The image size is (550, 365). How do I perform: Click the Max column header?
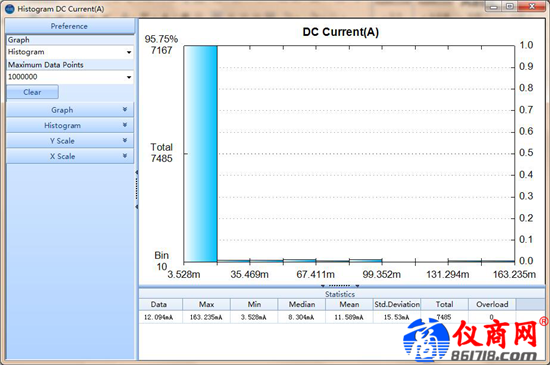tap(206, 304)
